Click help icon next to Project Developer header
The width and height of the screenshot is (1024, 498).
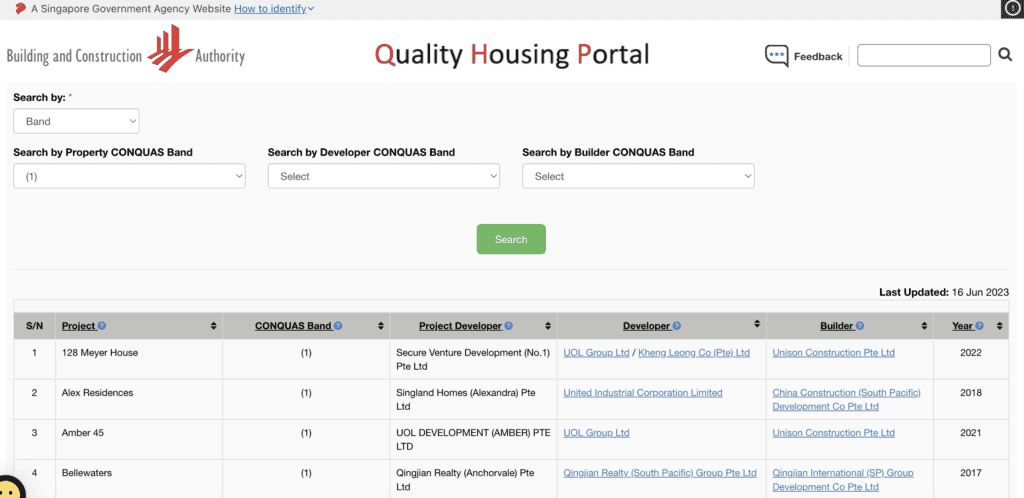point(509,326)
